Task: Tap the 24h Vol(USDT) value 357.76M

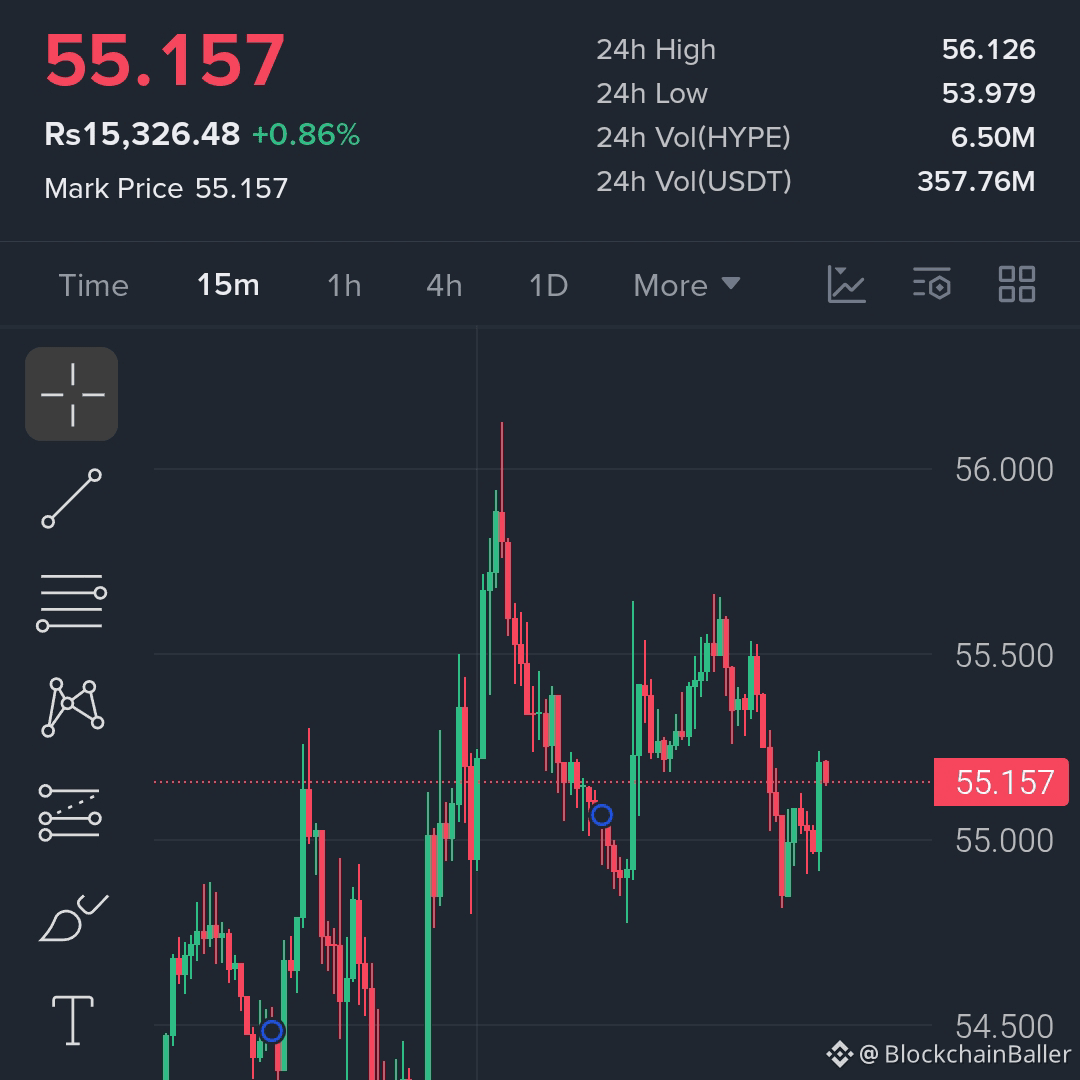Action: coord(976,181)
